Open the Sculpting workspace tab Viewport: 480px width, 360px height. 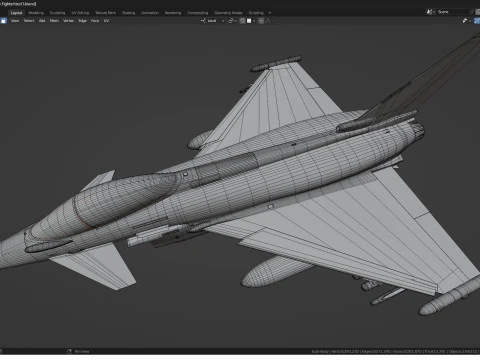(57, 13)
